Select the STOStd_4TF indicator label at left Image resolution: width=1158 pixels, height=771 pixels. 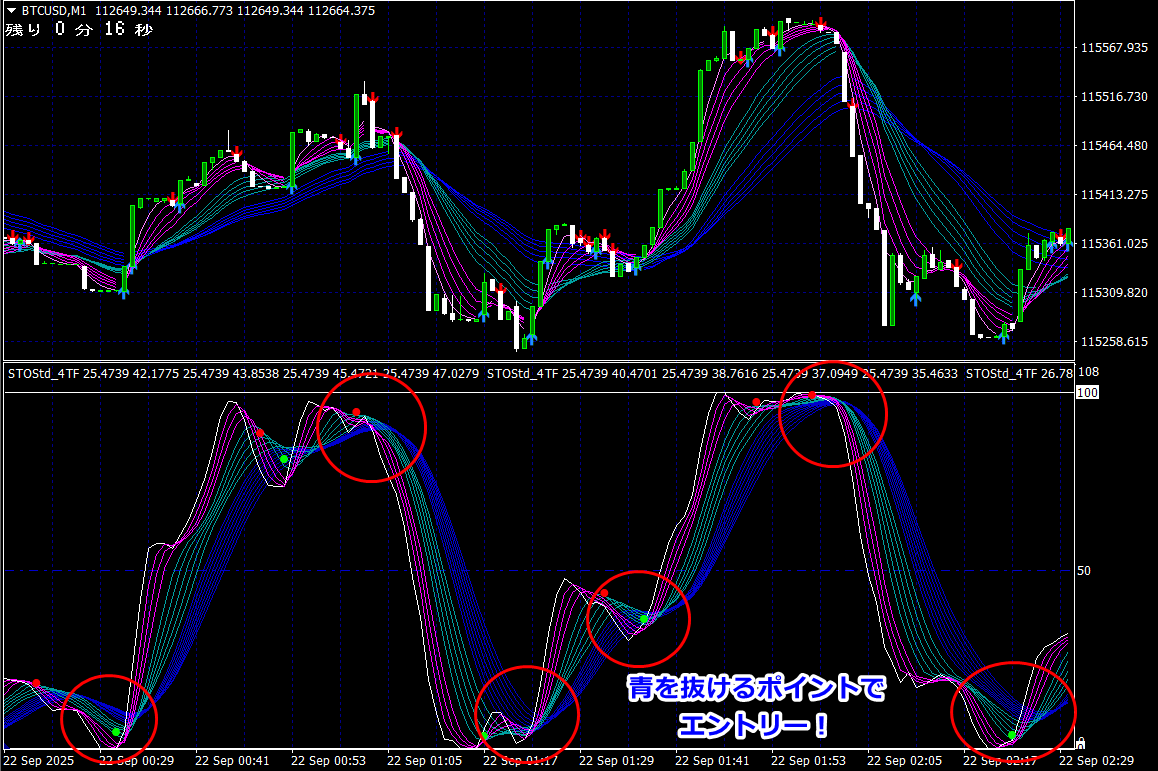(x=44, y=374)
